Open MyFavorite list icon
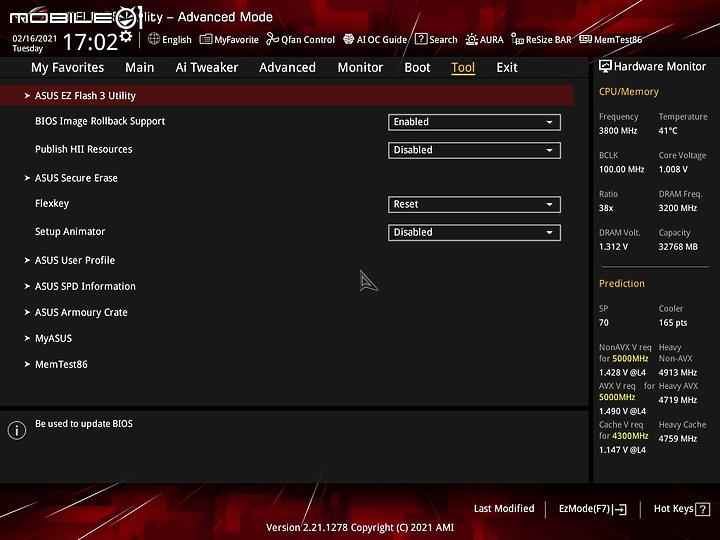 [x=206, y=39]
